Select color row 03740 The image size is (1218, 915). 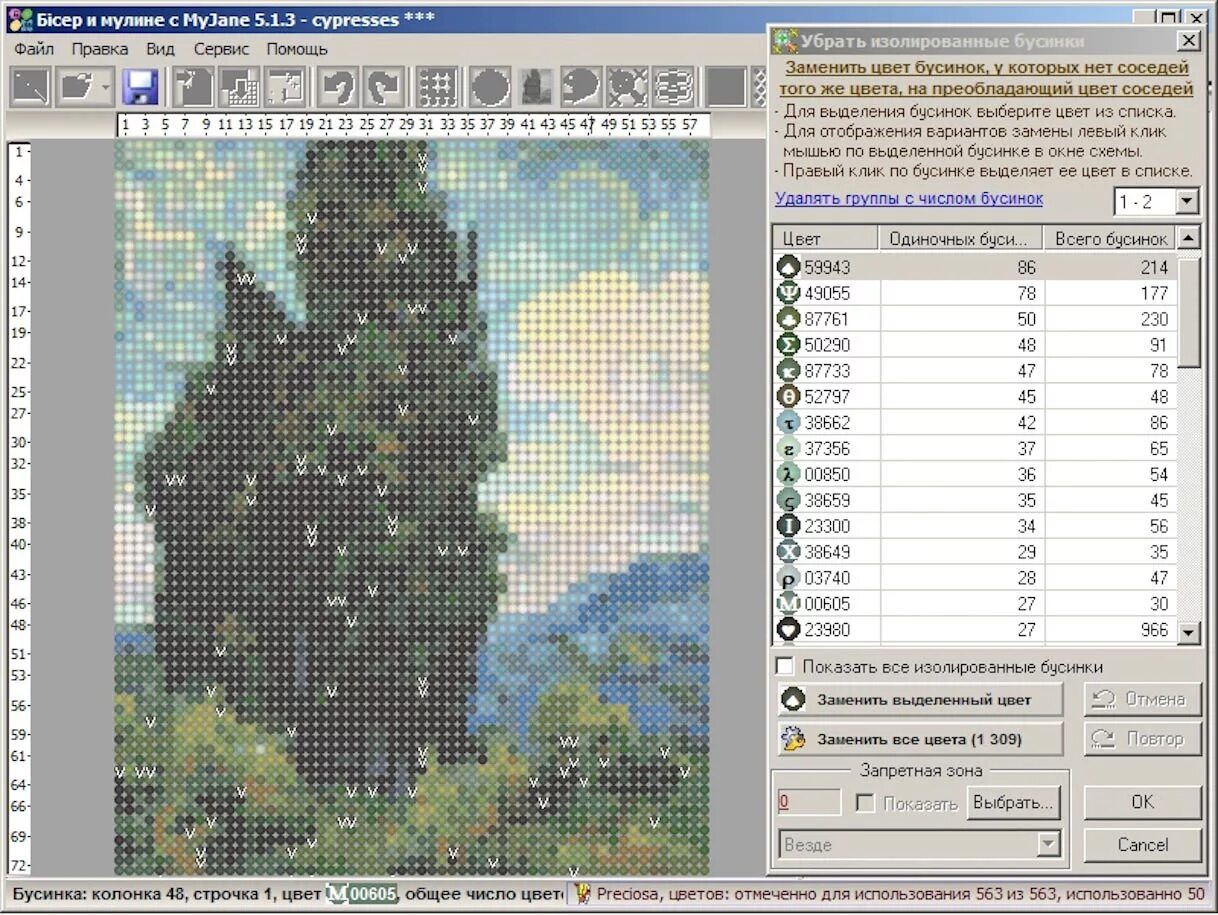(x=974, y=578)
